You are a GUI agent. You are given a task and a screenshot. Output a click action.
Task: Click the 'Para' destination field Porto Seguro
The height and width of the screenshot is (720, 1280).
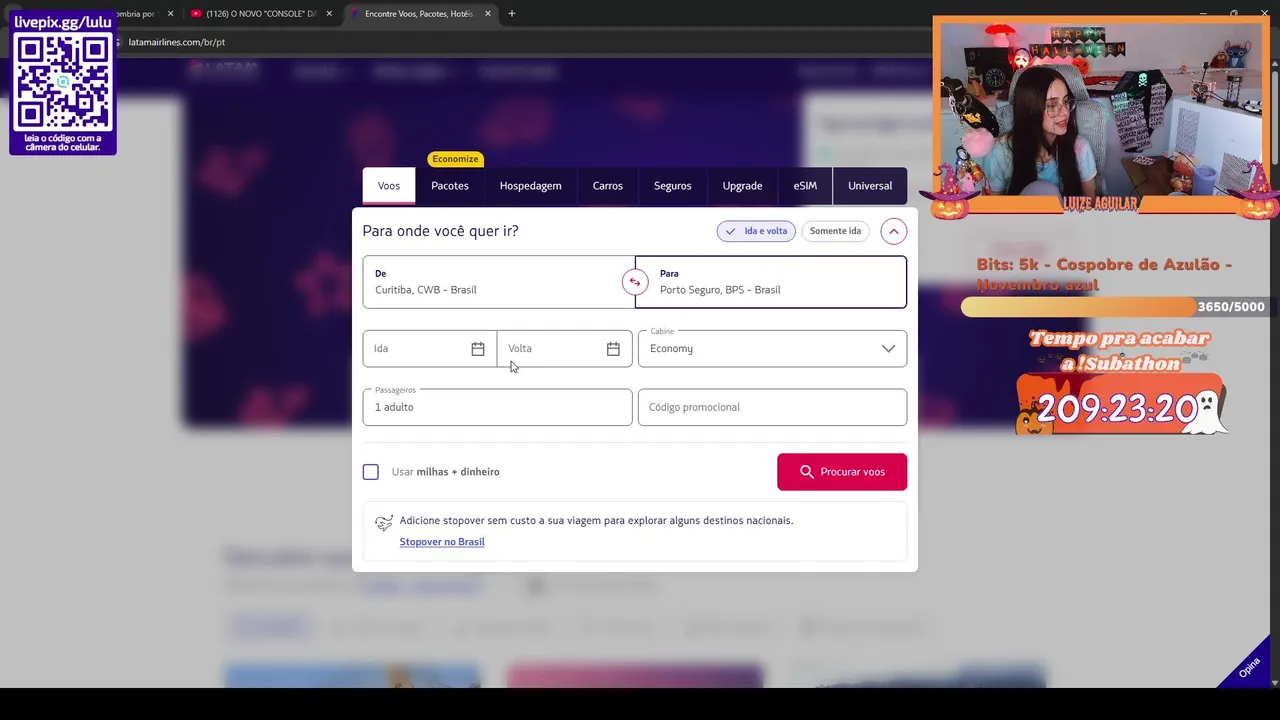771,282
